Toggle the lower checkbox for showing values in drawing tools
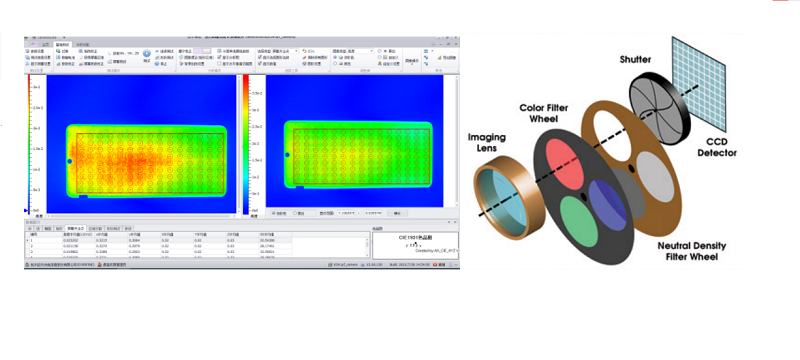Image resolution: width=800 pixels, height=360 pixels. pyautogui.click(x=260, y=63)
